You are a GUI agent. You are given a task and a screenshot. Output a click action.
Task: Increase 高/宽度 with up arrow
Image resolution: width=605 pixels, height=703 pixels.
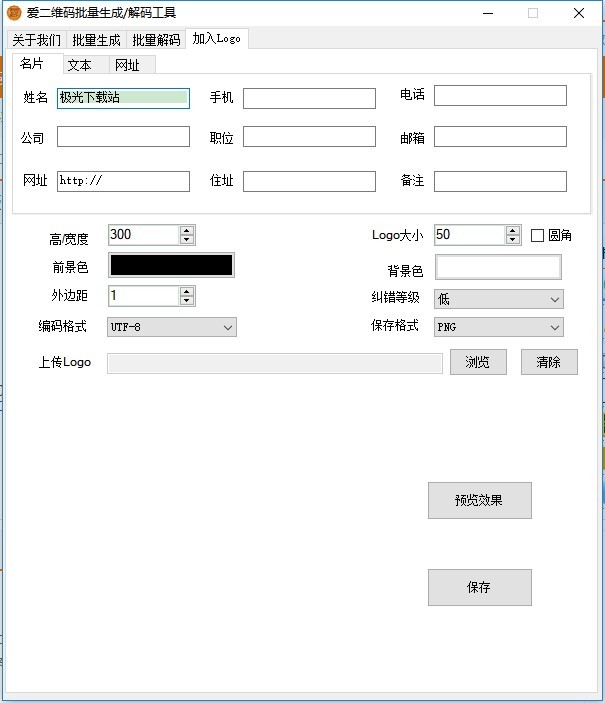(x=187, y=230)
